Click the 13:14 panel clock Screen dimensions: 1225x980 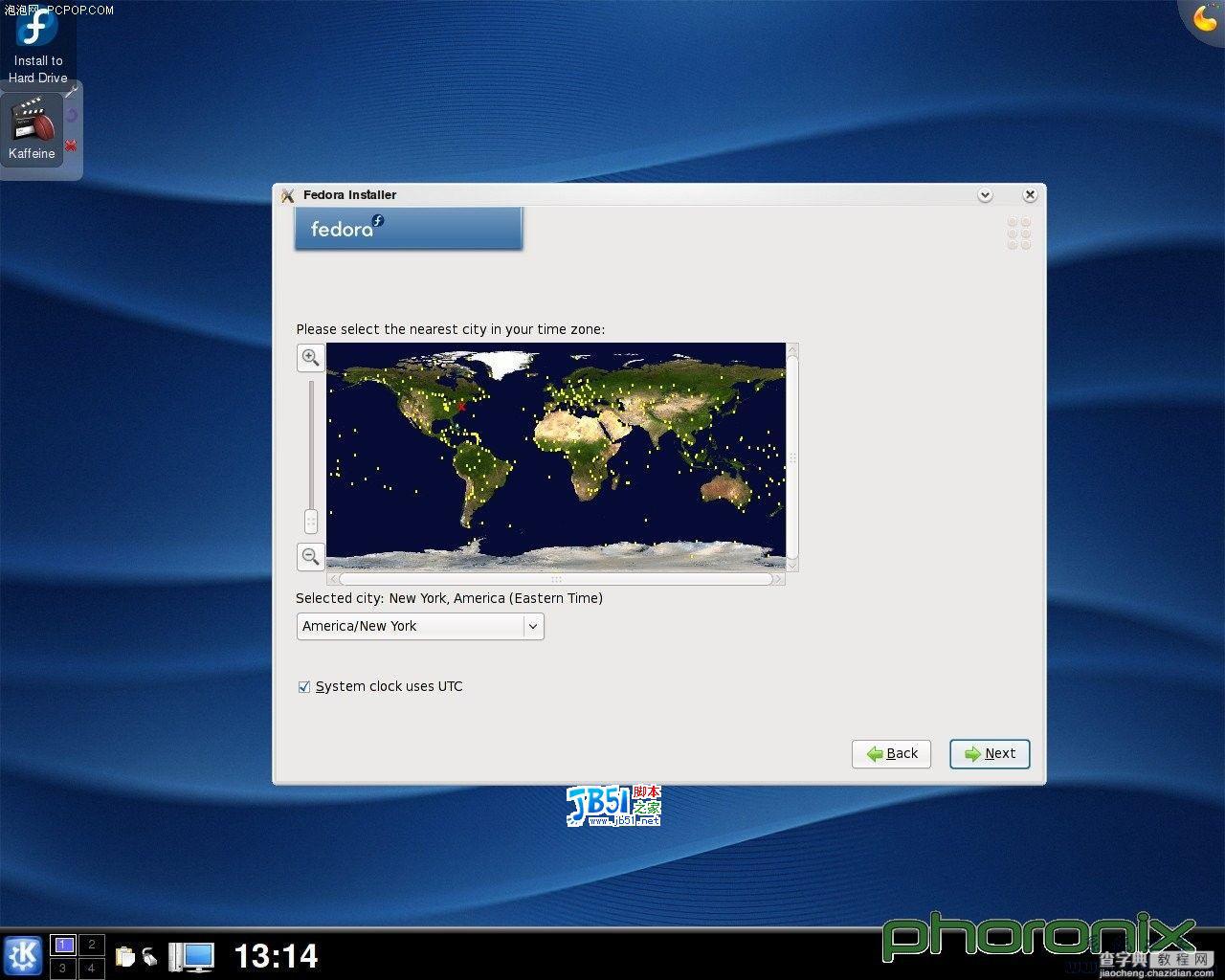(276, 956)
